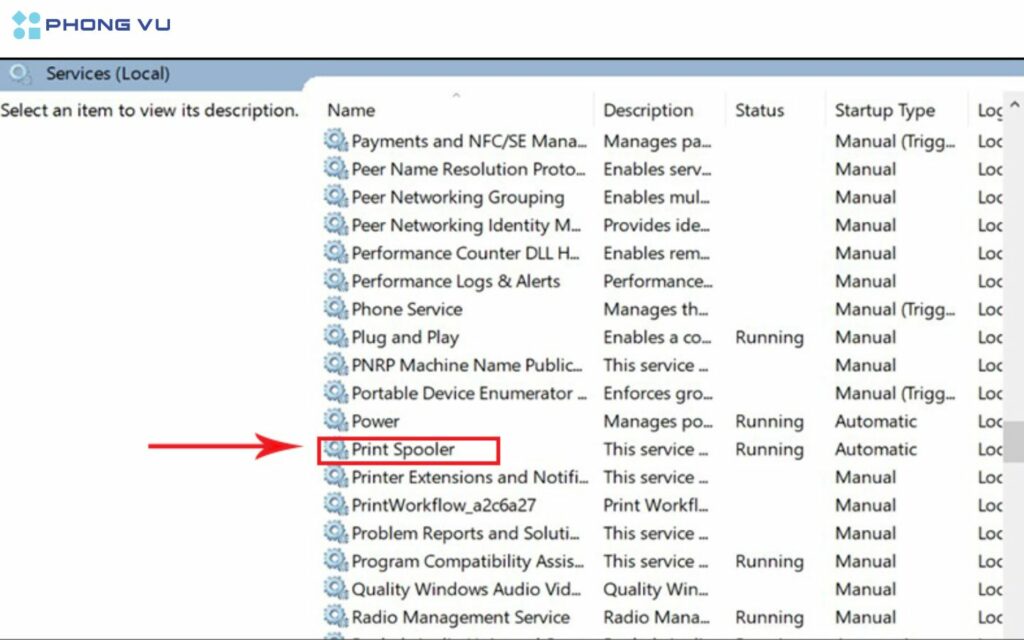The height and width of the screenshot is (640, 1024).
Task: Click the Phong Vu logo
Action: pos(91,24)
